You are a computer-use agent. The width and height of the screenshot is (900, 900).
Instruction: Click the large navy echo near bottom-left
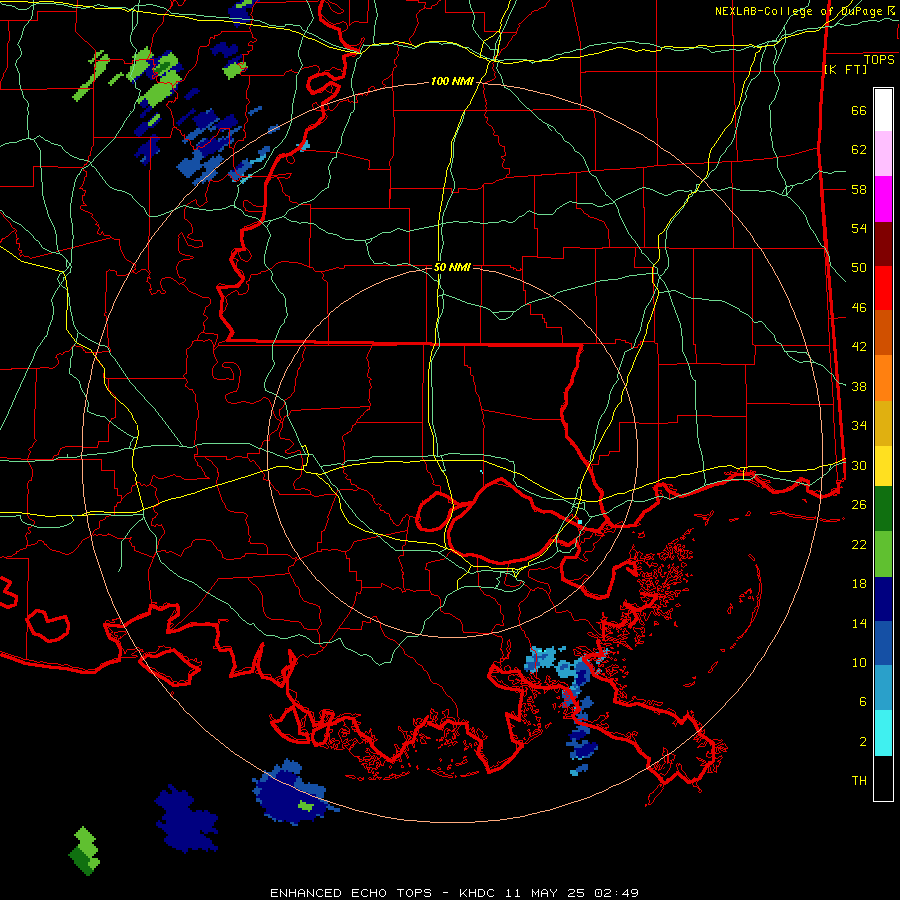pyautogui.click(x=187, y=820)
